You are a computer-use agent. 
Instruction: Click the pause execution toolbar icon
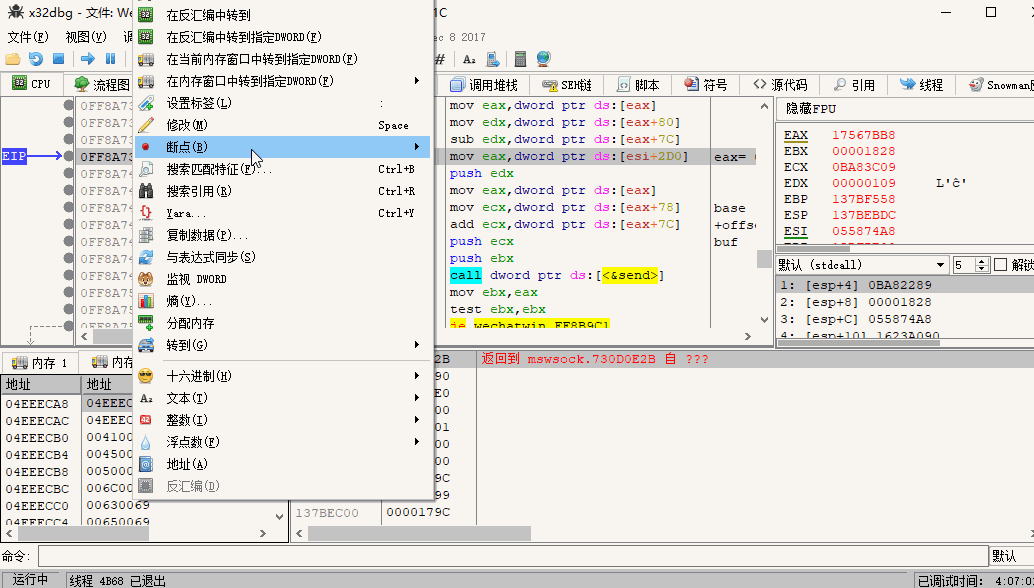111,59
